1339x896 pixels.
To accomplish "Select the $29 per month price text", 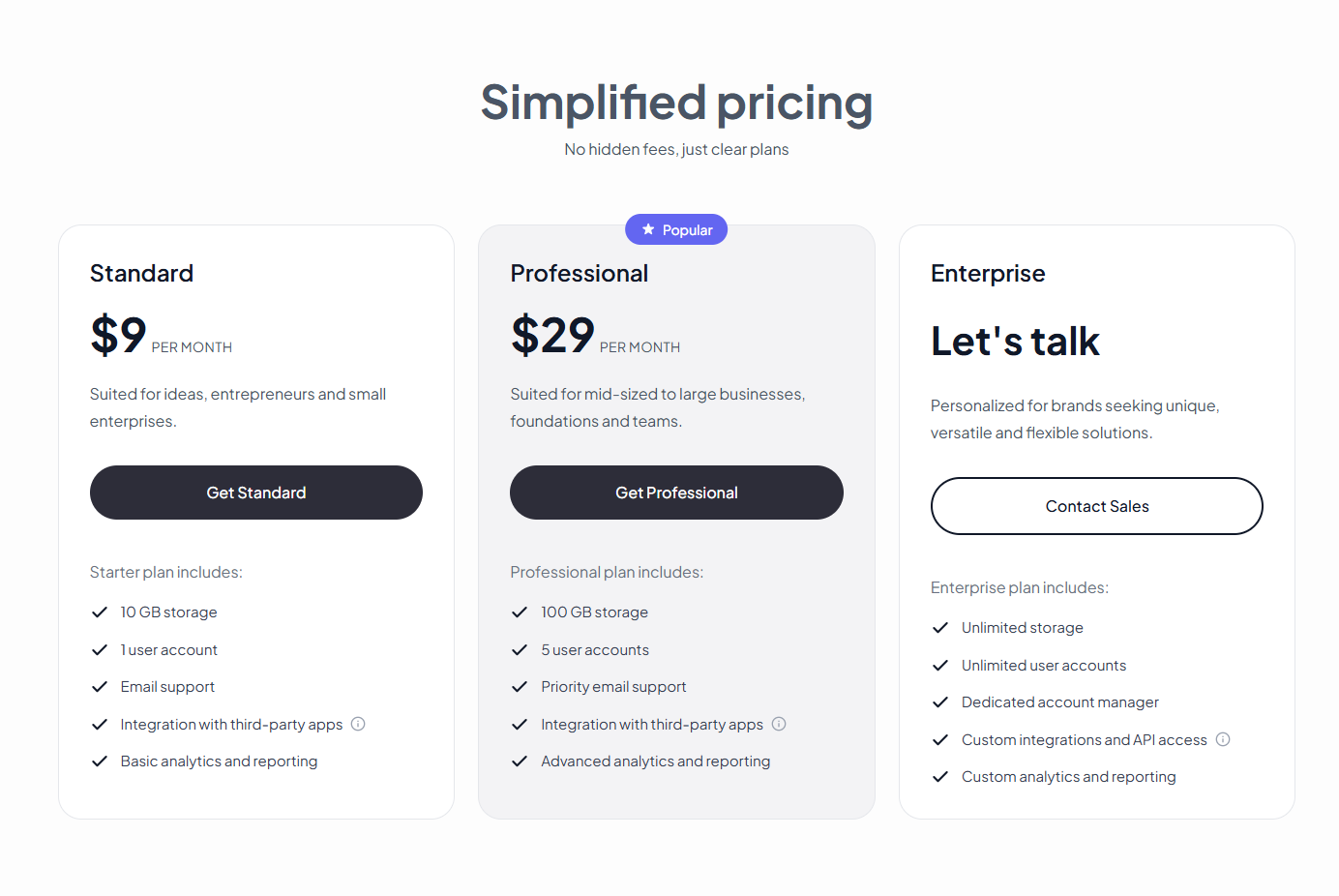I will [x=552, y=336].
